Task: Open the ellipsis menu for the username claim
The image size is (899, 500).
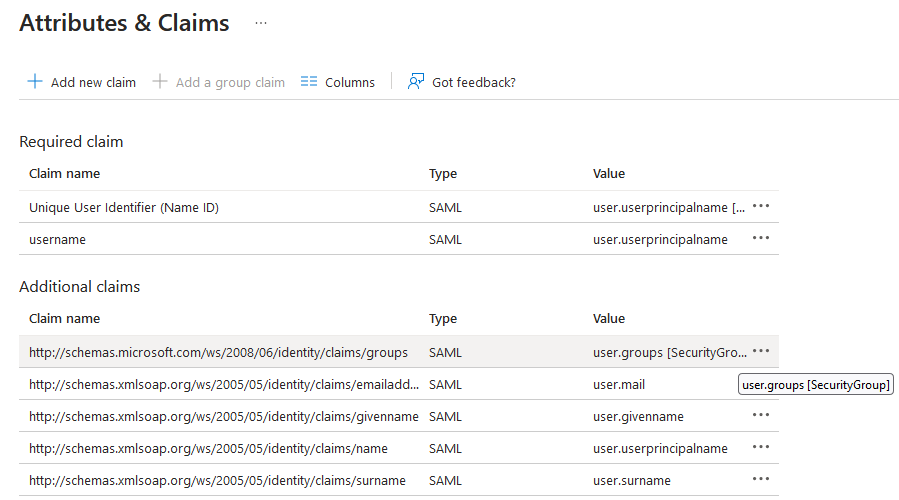Action: coord(761,238)
